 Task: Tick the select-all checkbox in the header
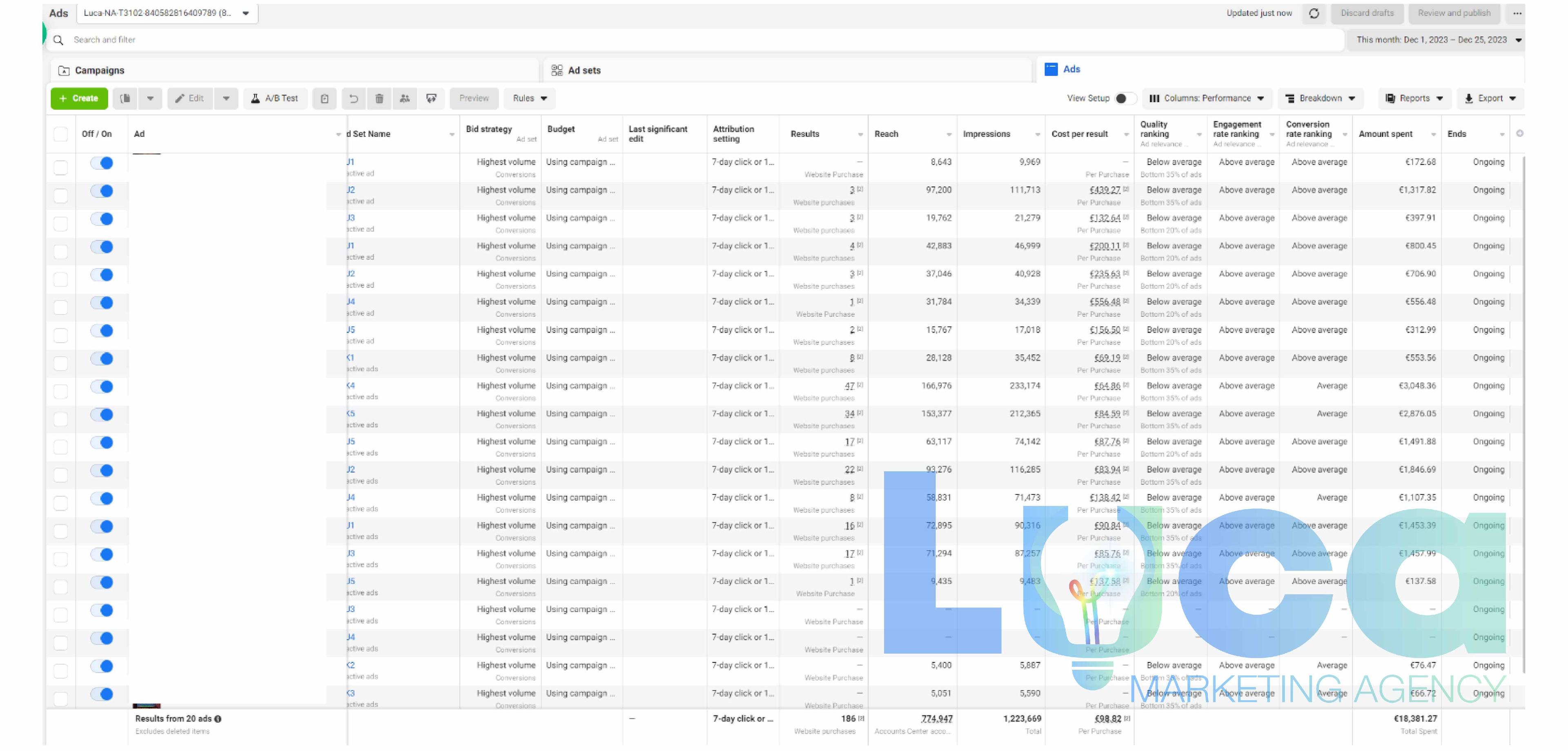(61, 134)
